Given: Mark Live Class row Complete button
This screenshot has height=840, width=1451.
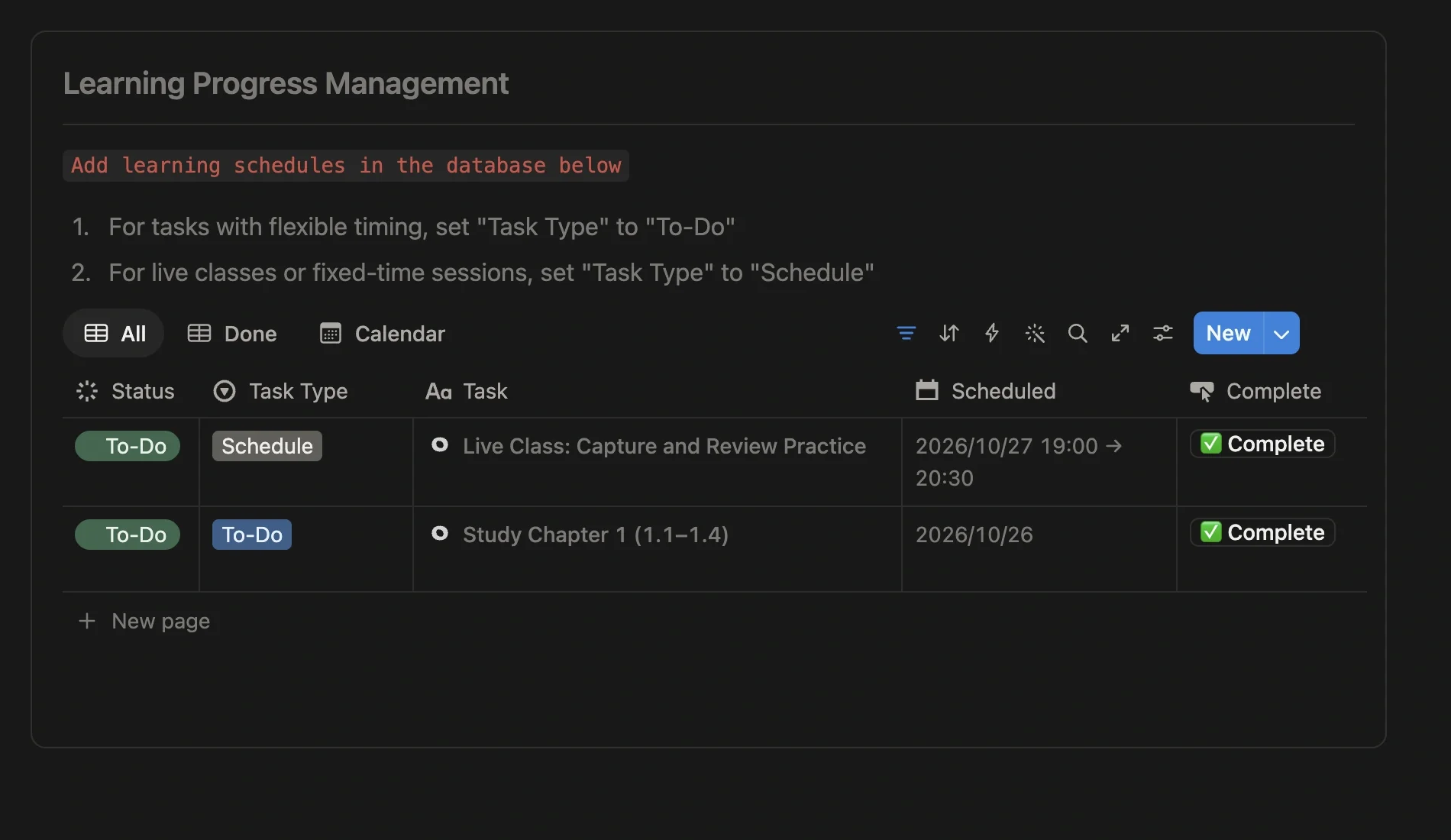Looking at the screenshot, I should pos(1262,444).
